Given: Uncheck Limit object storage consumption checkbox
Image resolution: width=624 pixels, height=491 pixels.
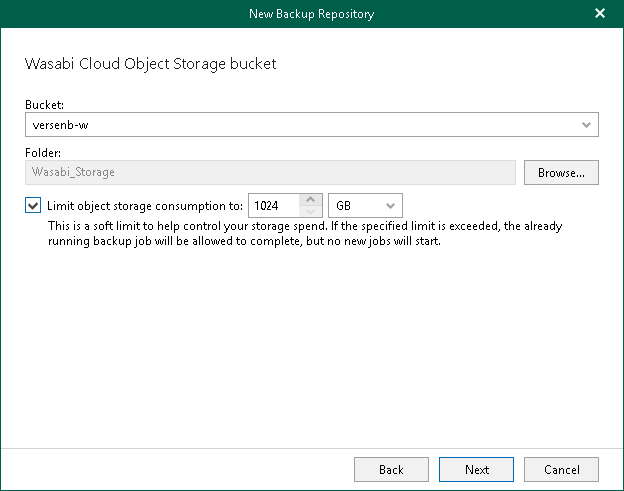Looking at the screenshot, I should point(33,205).
